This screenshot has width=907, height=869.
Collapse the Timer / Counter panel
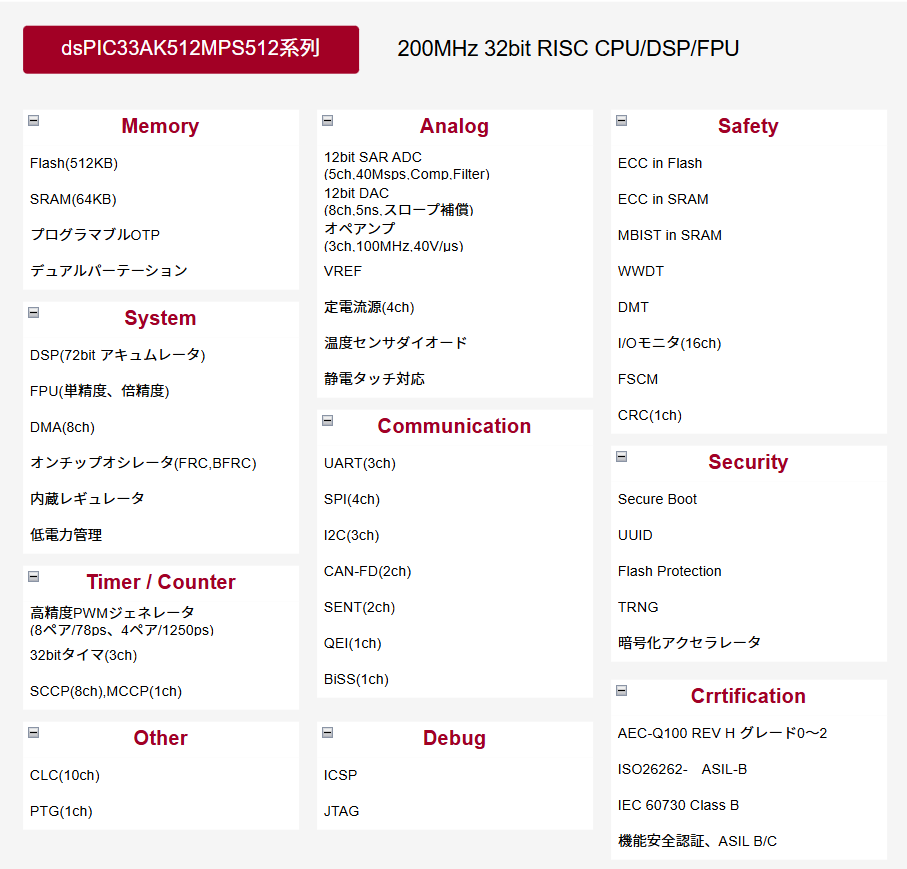pos(33,577)
